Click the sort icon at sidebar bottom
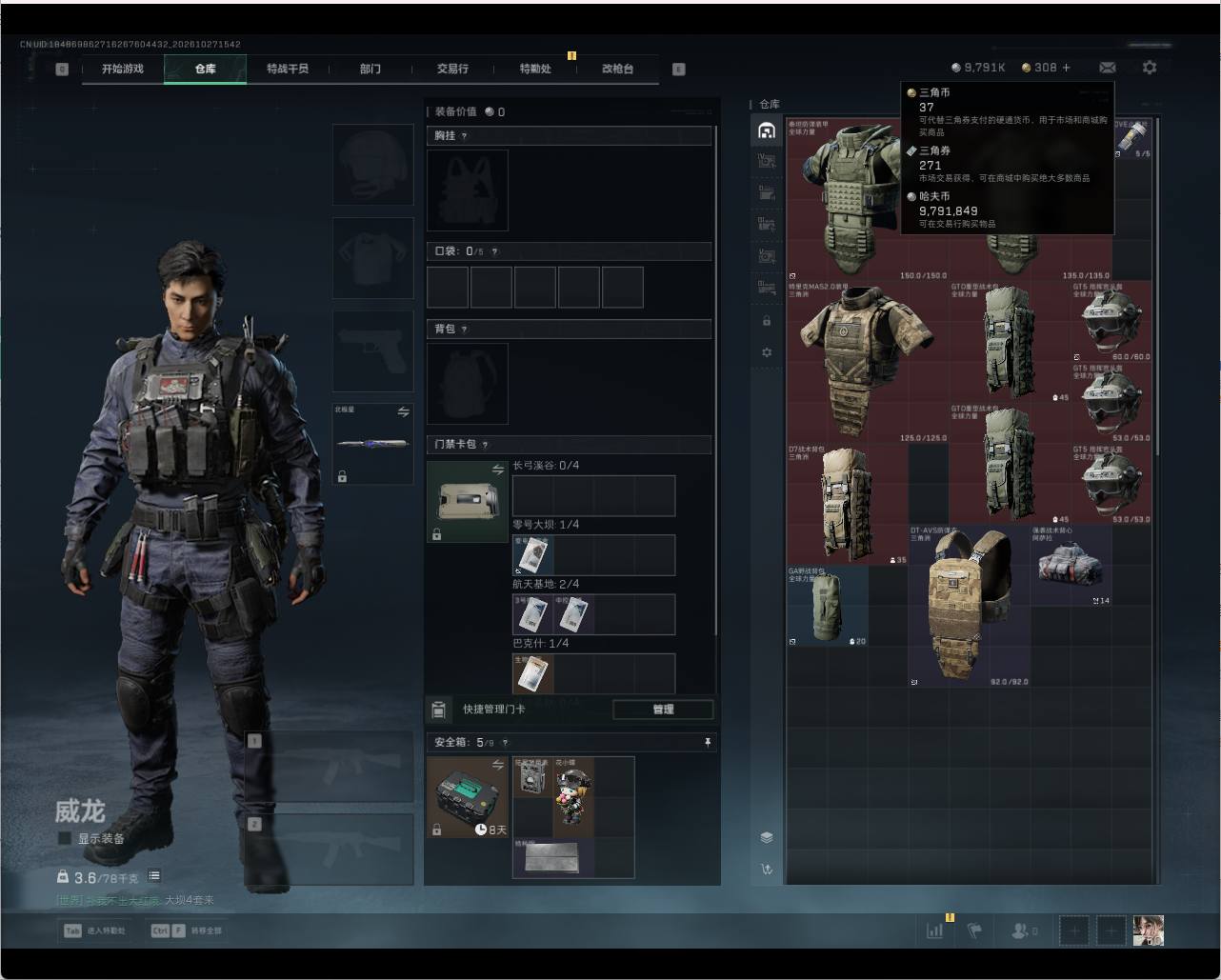Viewport: 1221px width, 980px height. 767,869
